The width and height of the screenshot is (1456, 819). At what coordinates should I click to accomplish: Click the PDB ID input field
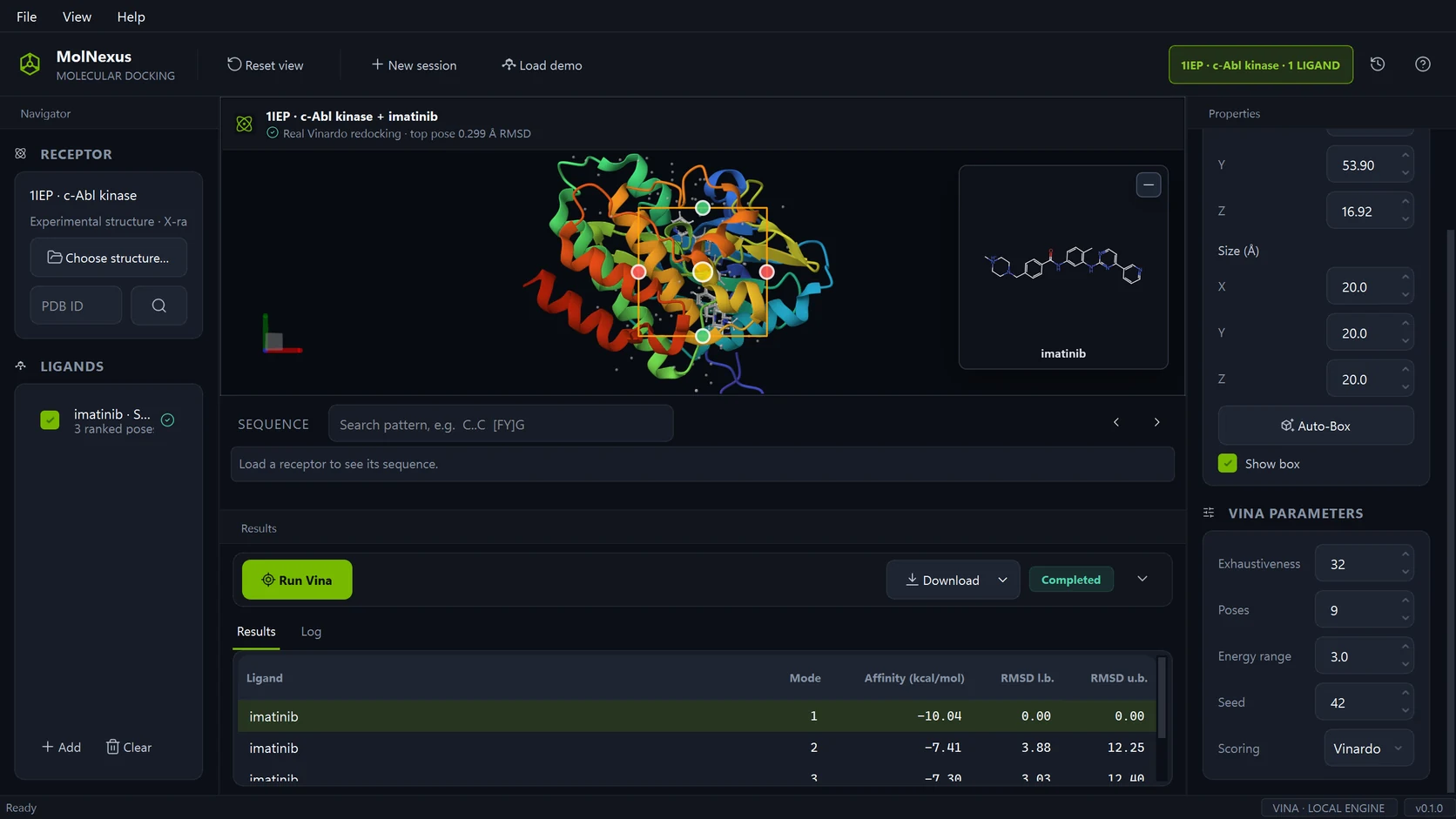(76, 305)
